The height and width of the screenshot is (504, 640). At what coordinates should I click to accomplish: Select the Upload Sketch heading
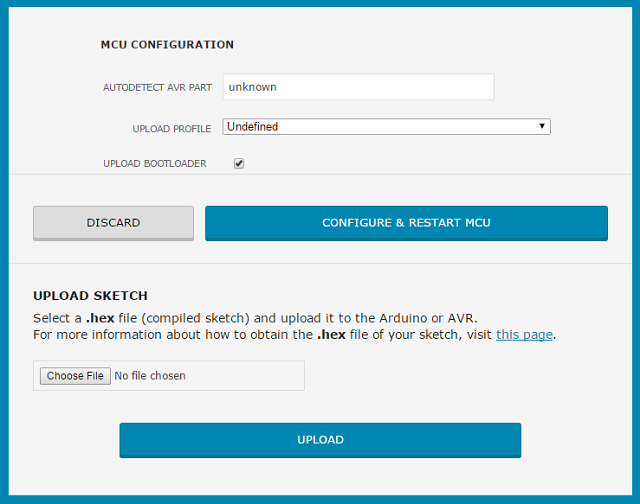pos(90,295)
